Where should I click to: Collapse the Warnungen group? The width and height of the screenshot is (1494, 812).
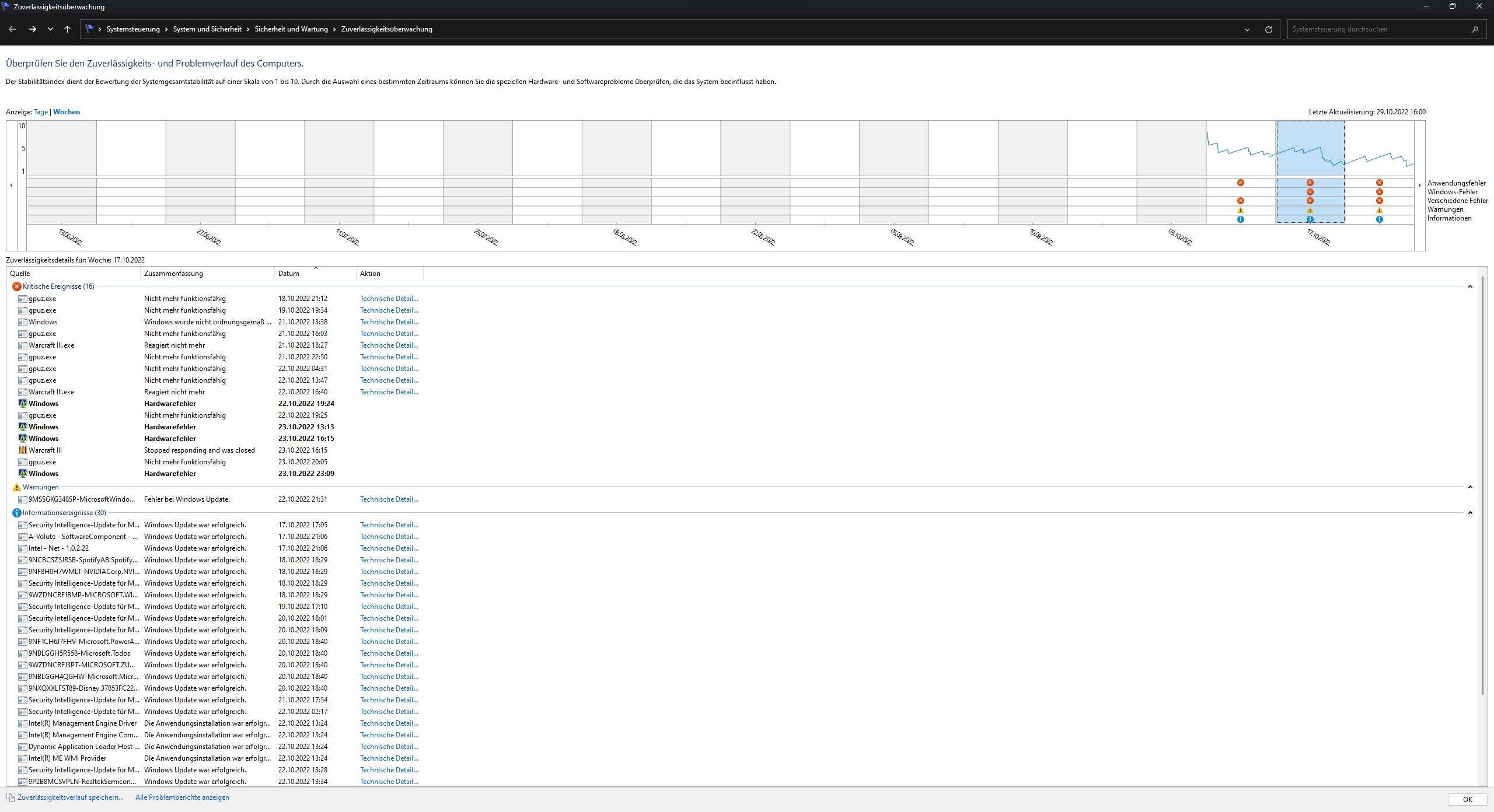pyautogui.click(x=1470, y=487)
